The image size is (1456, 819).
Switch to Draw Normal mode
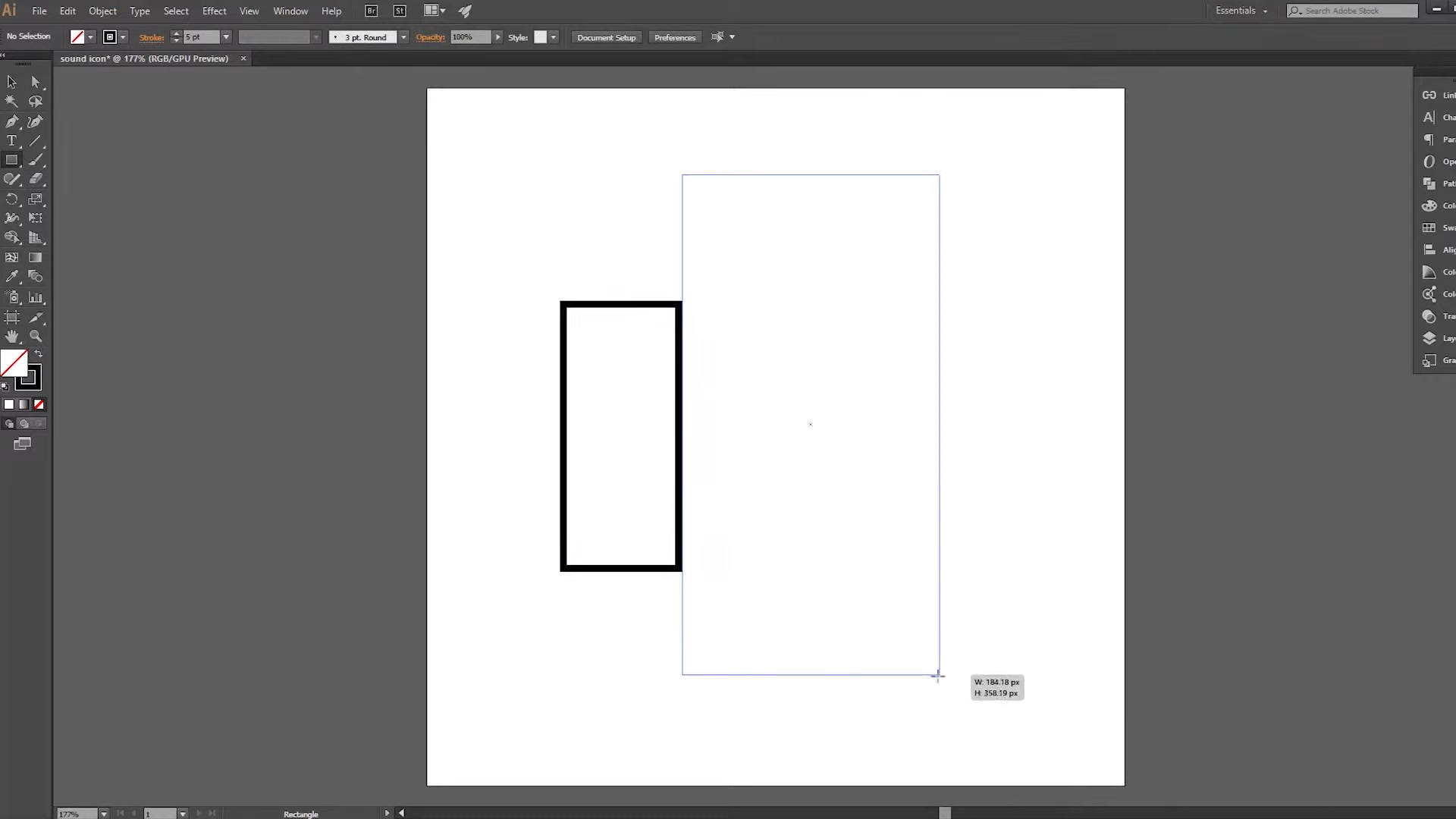tap(9, 424)
